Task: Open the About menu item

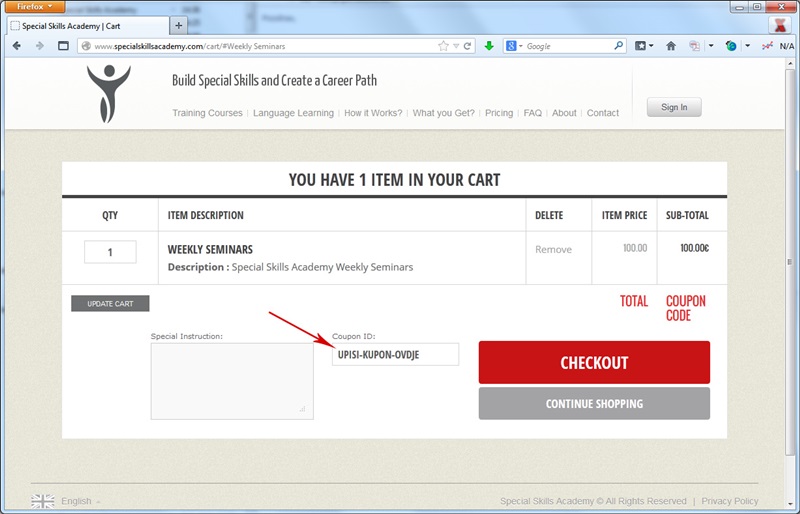Action: click(564, 113)
